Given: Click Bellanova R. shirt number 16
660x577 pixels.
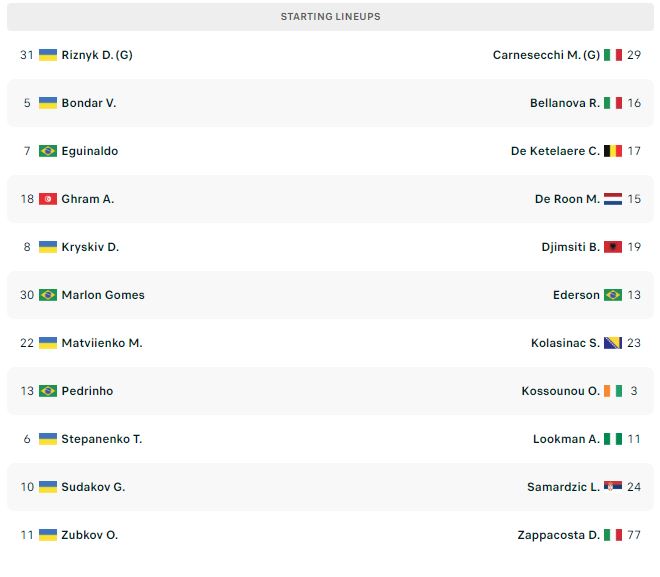Looking at the screenshot, I should click(634, 103).
